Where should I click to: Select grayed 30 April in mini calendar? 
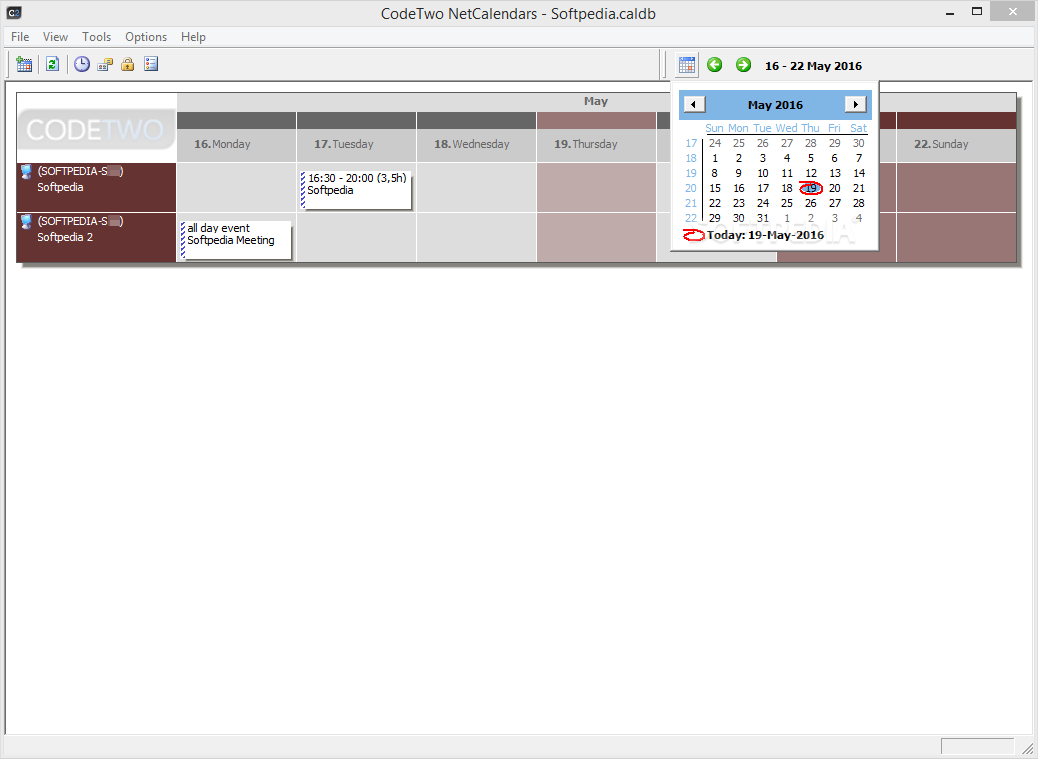[859, 144]
